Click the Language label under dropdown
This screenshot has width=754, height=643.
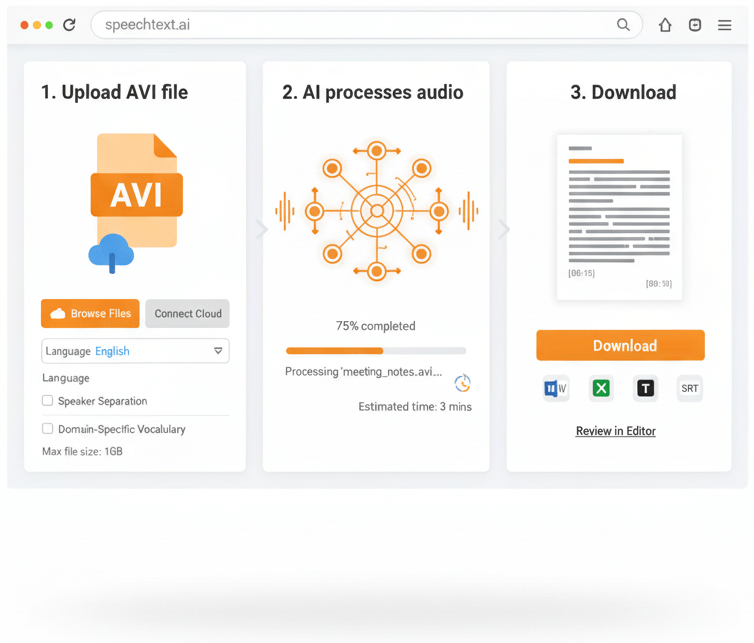click(66, 378)
